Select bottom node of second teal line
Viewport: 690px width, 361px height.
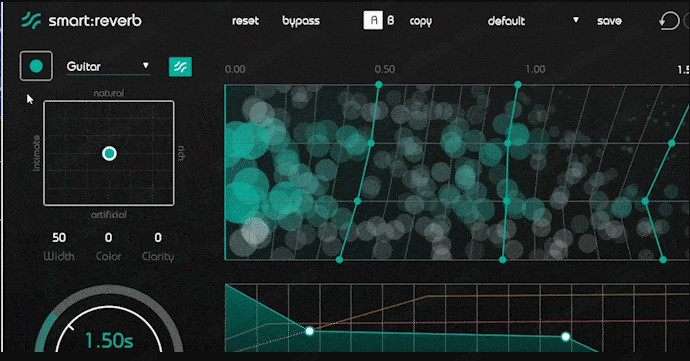(503, 260)
